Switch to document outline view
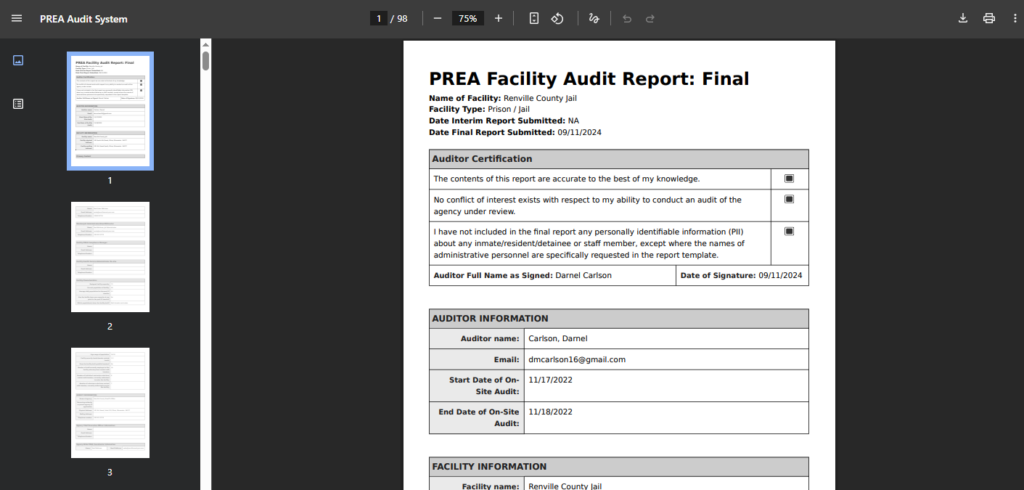Image resolution: width=1024 pixels, height=490 pixels. [18, 104]
